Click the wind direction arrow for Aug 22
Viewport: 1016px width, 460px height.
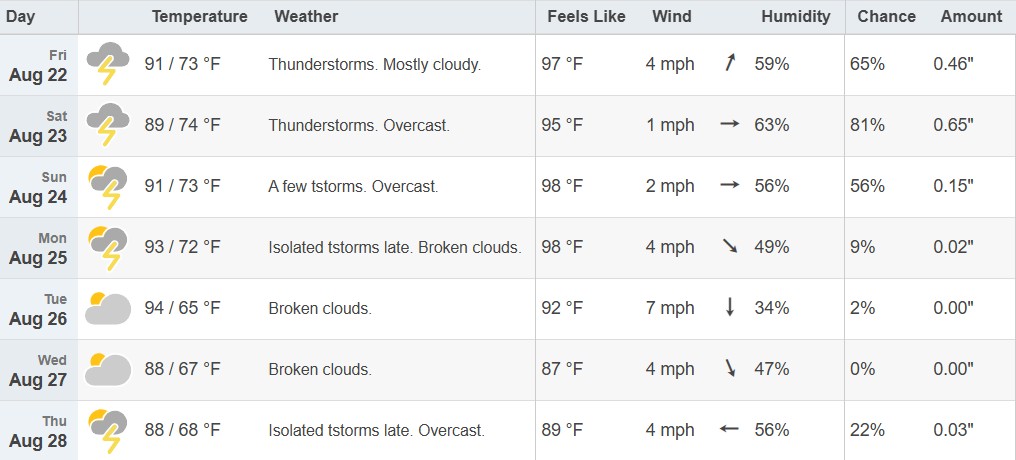click(x=730, y=63)
